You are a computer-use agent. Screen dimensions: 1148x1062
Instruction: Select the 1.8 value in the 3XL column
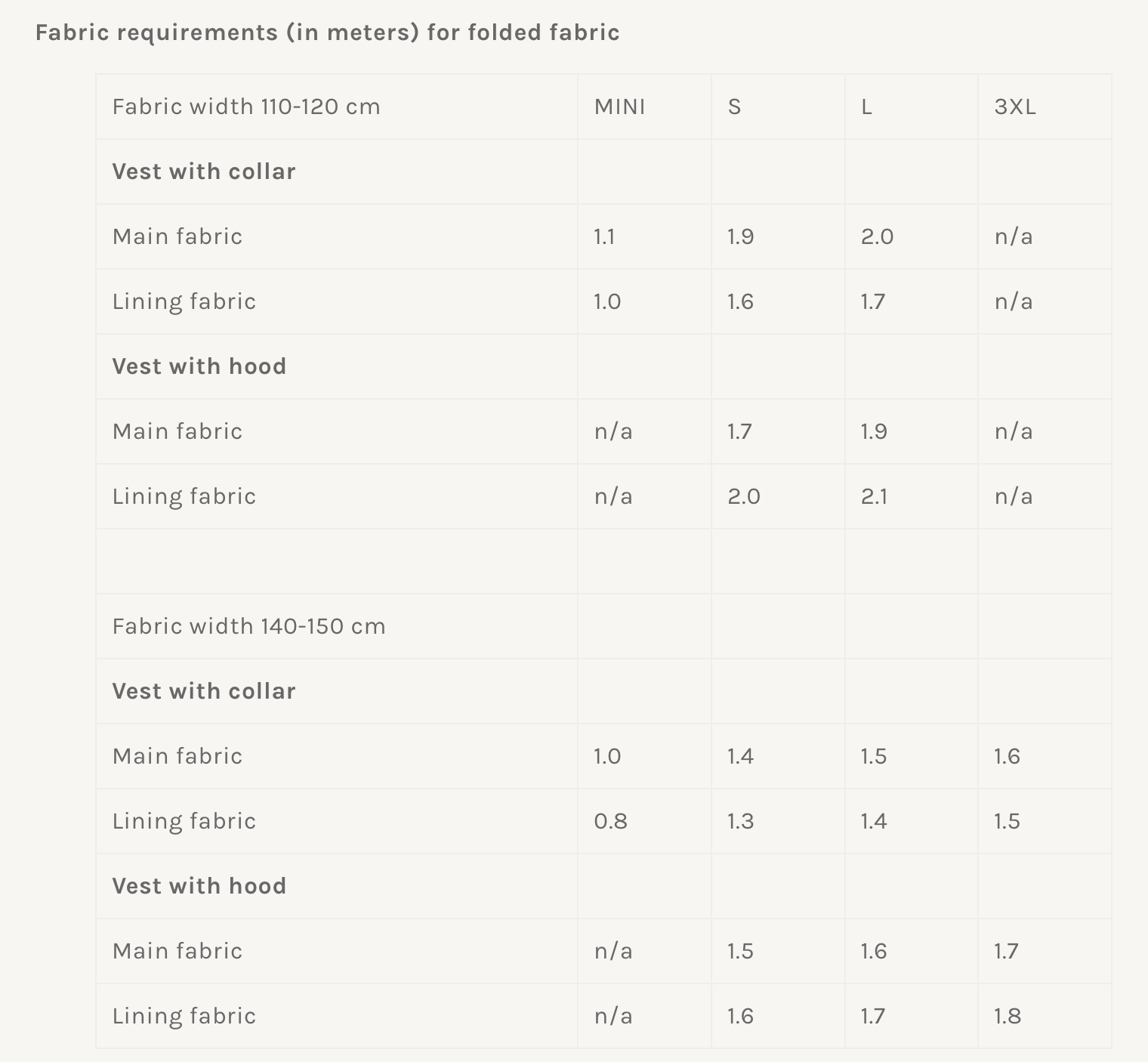click(x=1008, y=1016)
